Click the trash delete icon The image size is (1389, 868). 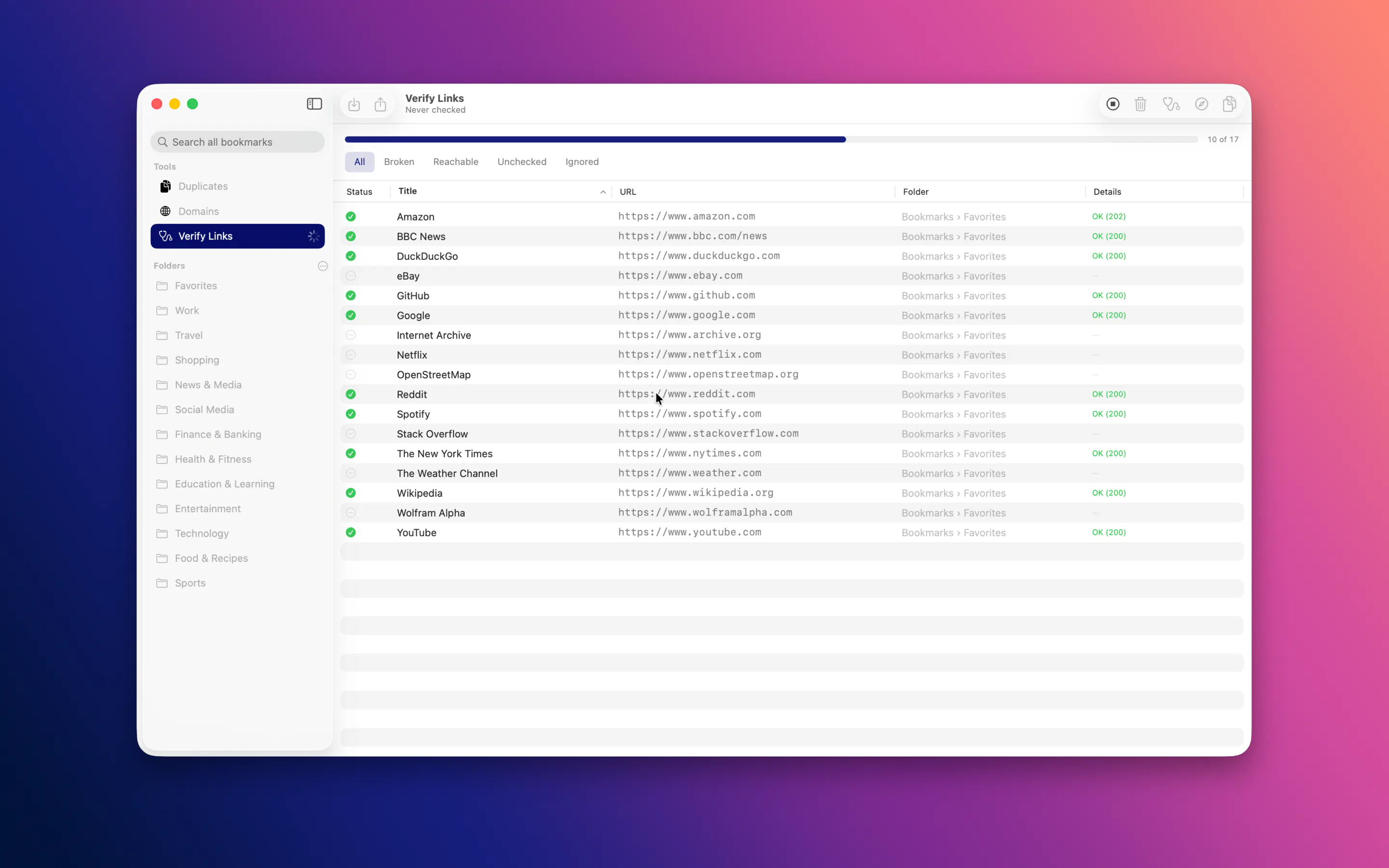tap(1141, 104)
